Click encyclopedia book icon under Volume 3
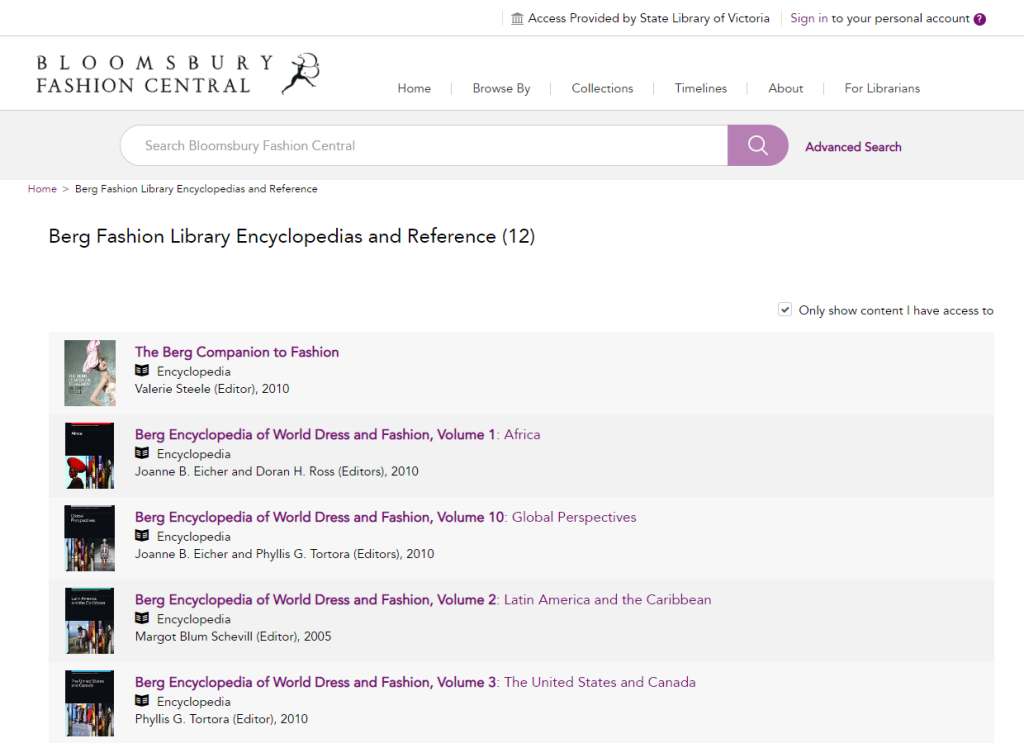1024x743 pixels. [142, 701]
